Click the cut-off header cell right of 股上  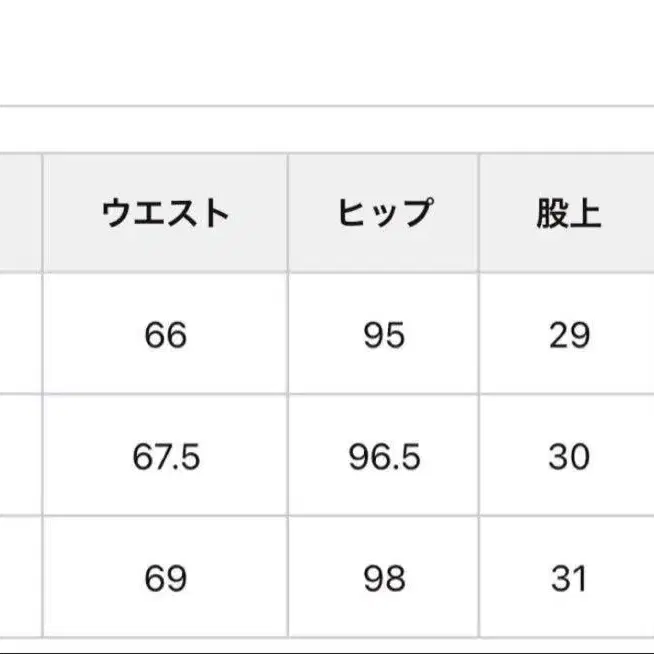click(643, 213)
